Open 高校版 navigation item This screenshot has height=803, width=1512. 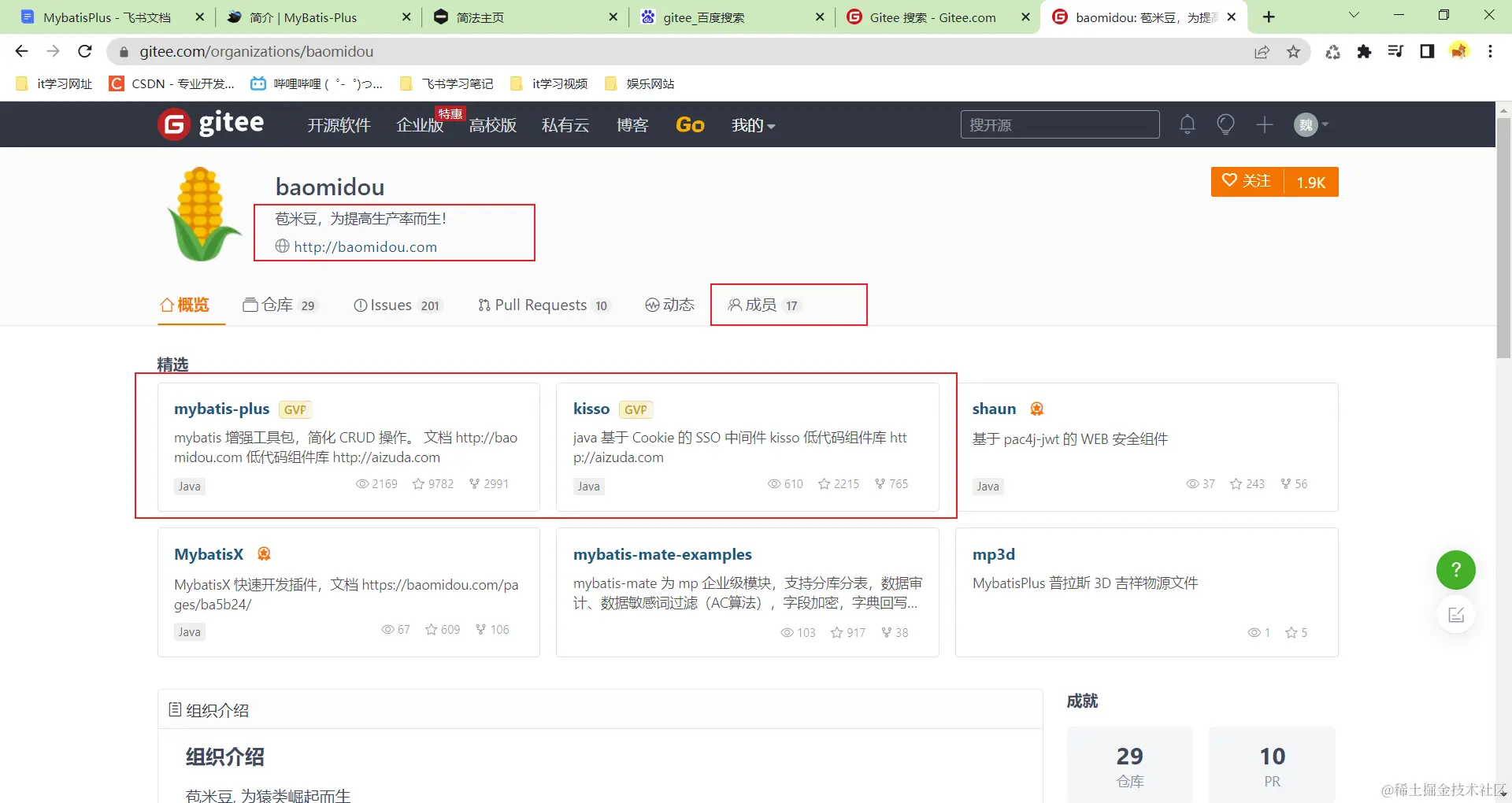click(493, 125)
